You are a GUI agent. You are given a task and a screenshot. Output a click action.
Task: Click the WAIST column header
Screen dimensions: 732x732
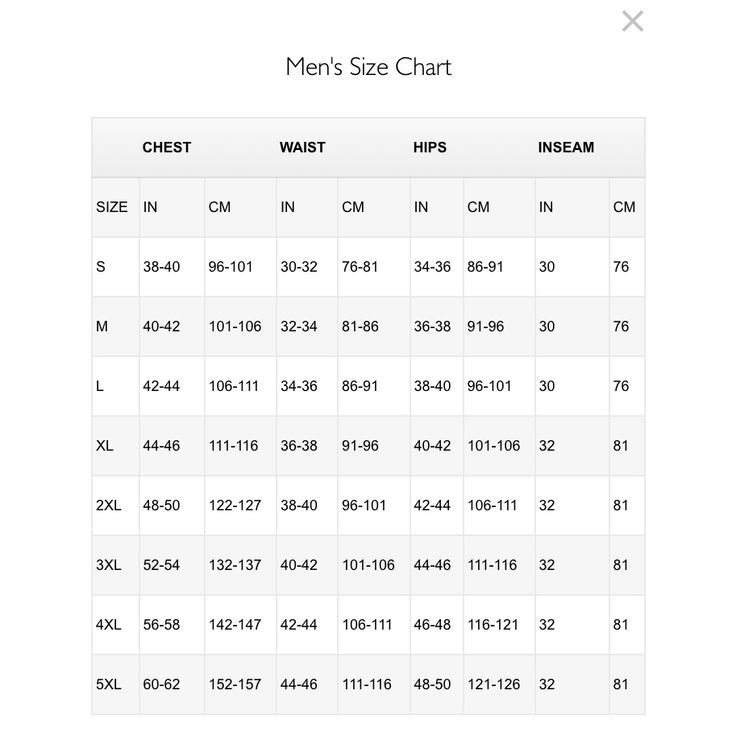tap(302, 147)
